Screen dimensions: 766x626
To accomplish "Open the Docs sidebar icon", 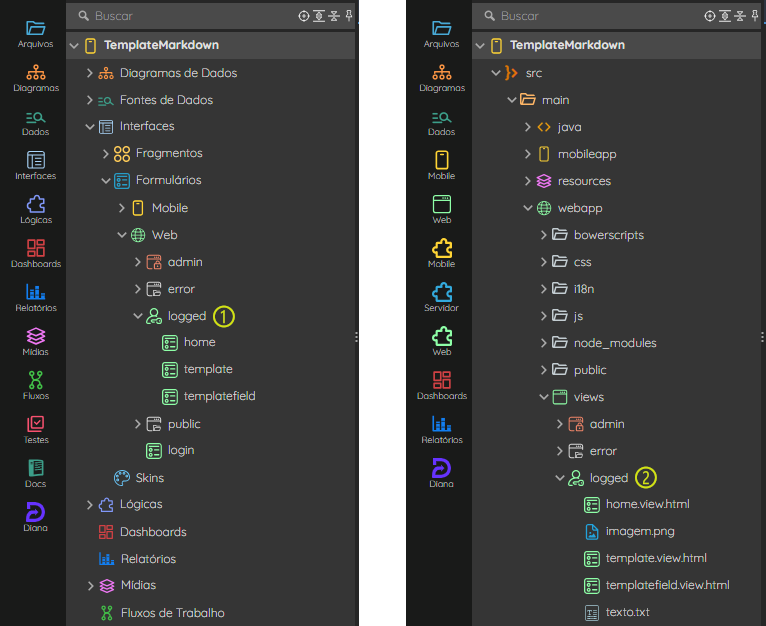I will pyautogui.click(x=36, y=474).
